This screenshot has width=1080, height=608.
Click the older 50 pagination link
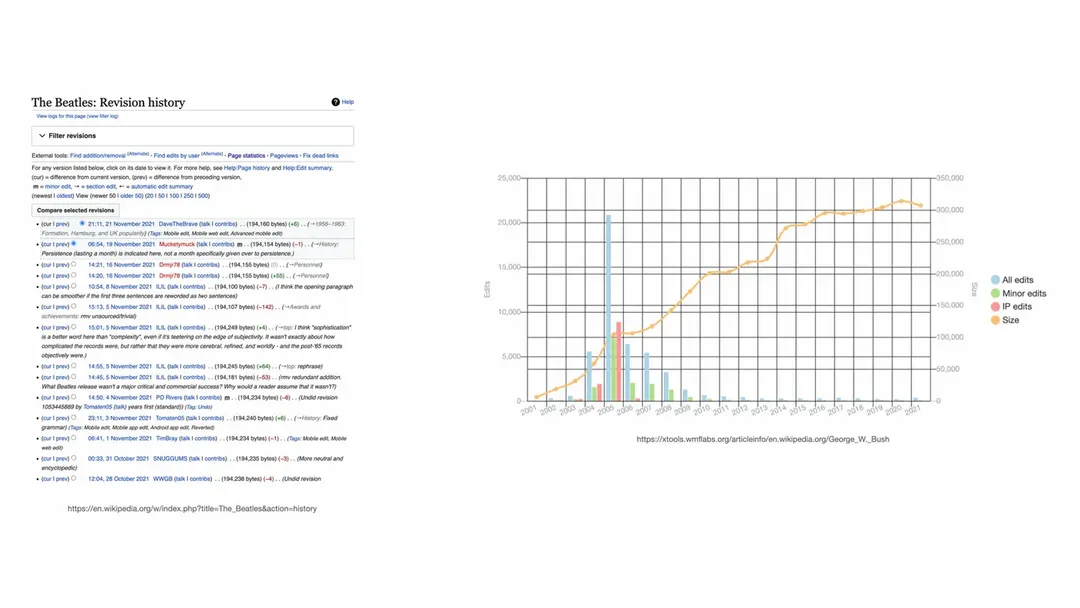point(131,196)
